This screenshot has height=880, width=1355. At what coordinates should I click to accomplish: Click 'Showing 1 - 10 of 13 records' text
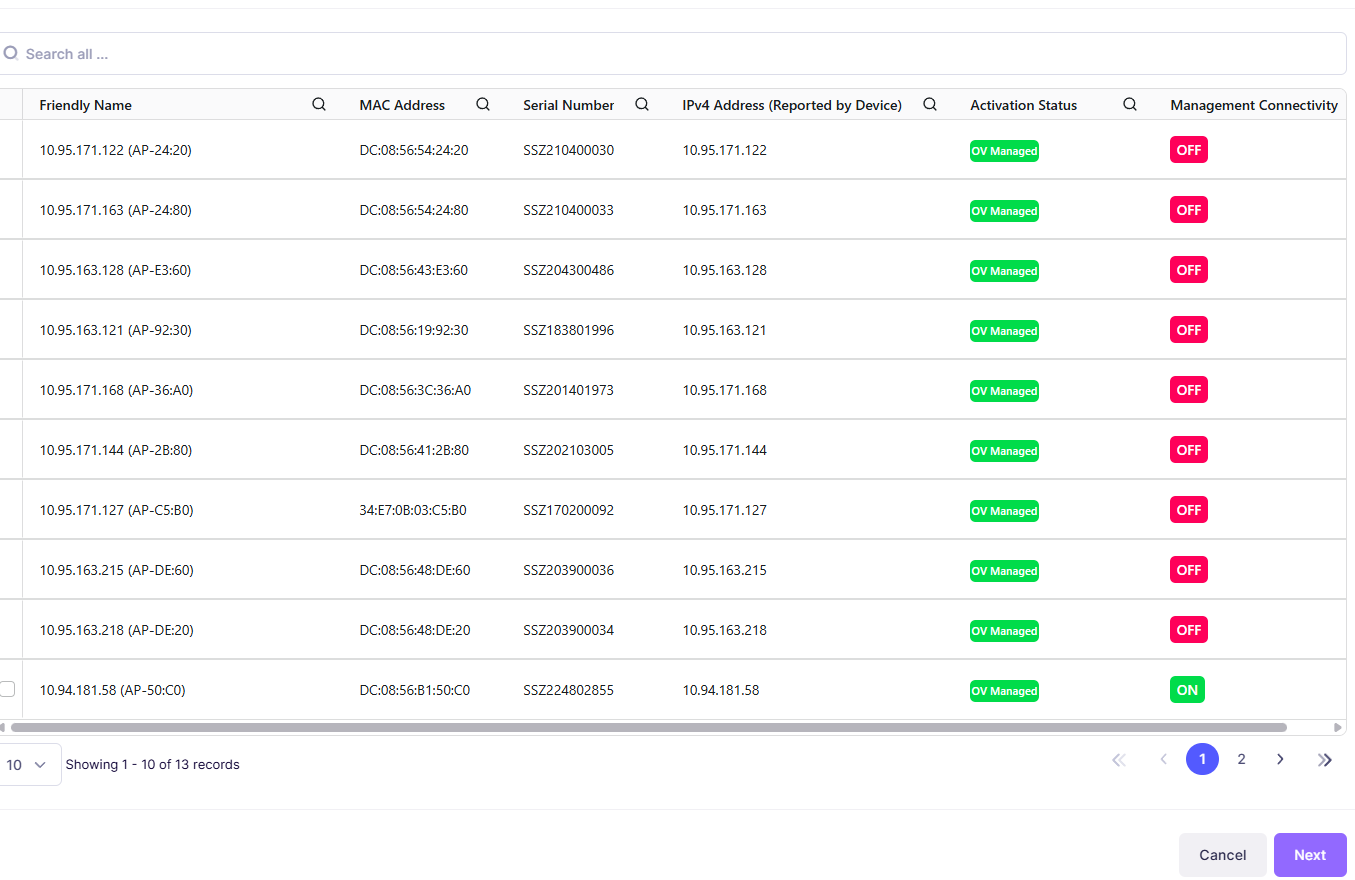pyautogui.click(x=152, y=764)
